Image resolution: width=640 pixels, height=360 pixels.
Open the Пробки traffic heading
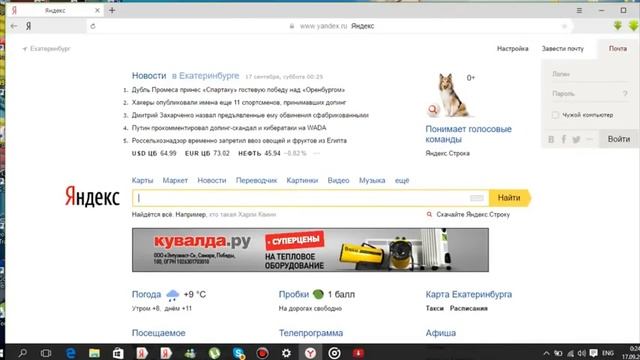tap(293, 294)
